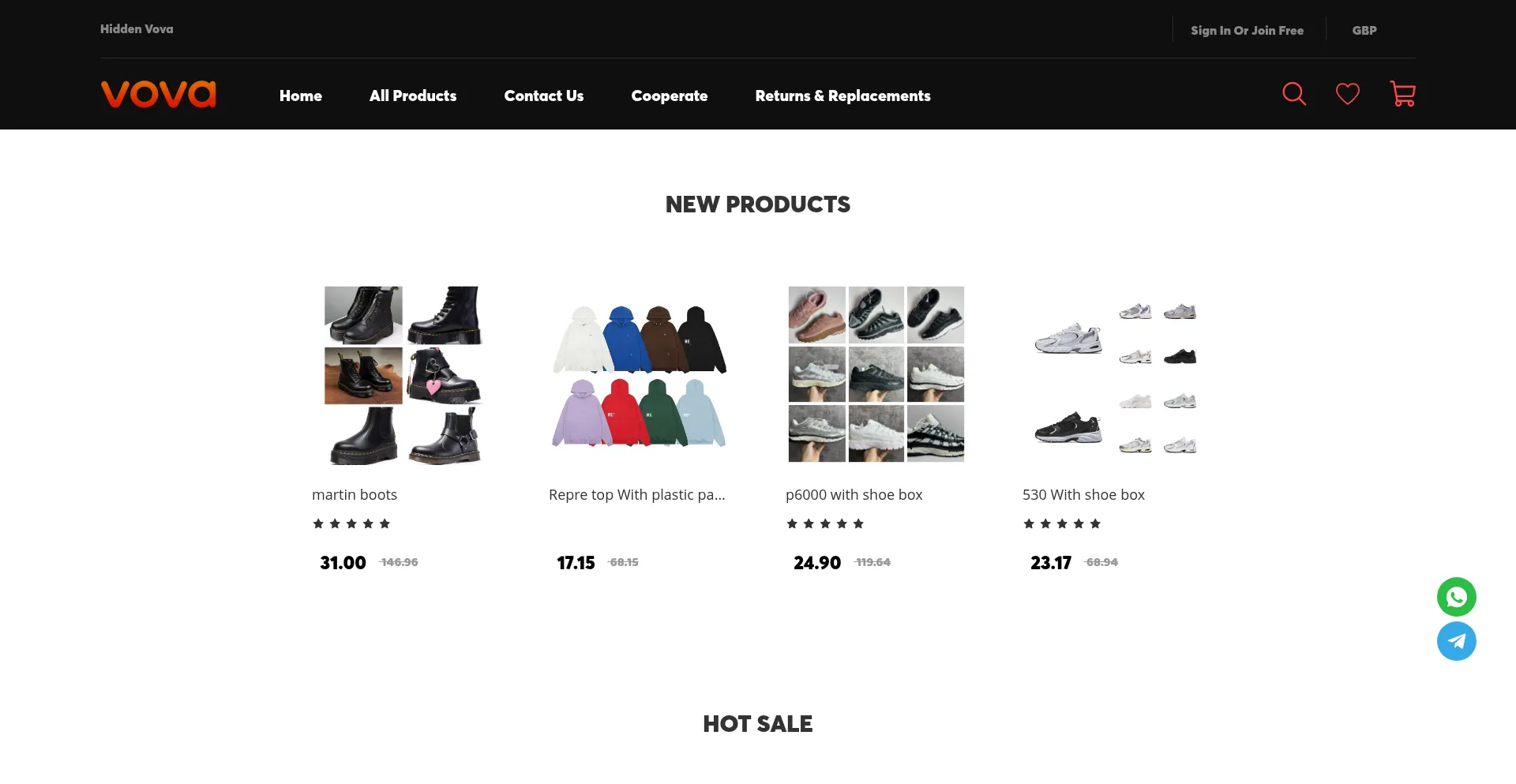Start a WhatsApp chat

[x=1457, y=597]
